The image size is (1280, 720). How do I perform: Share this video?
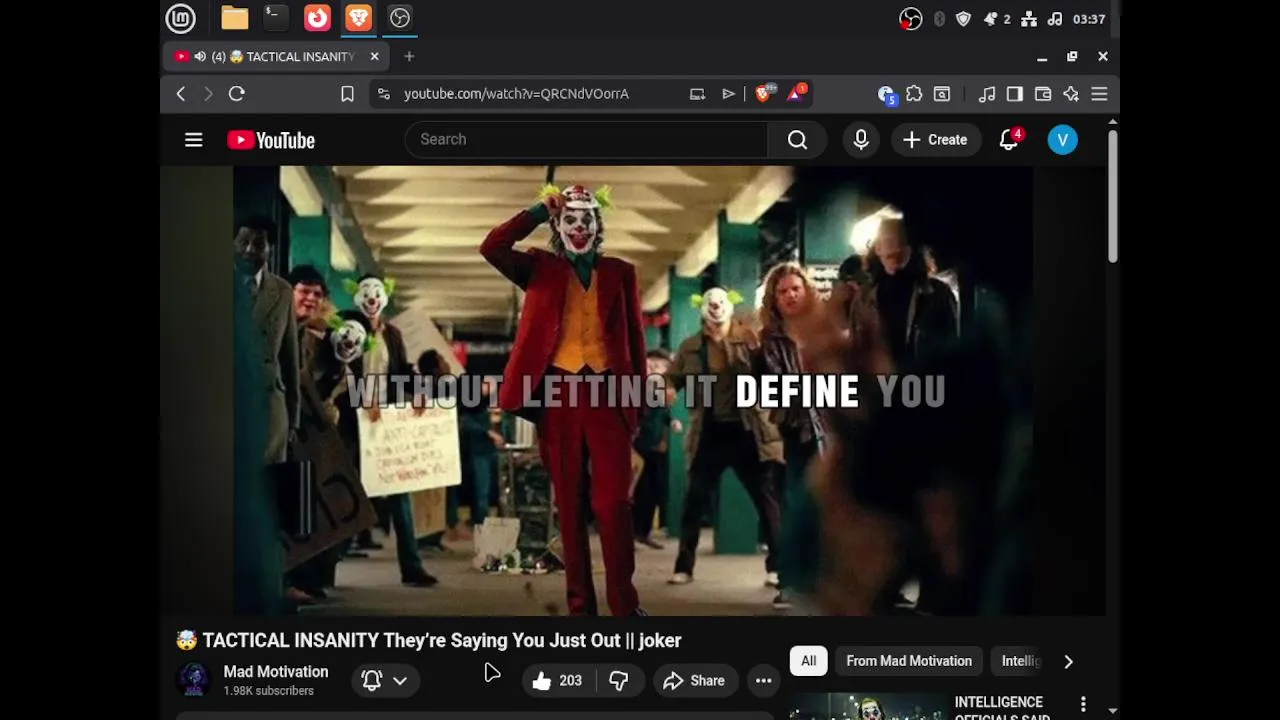click(x=696, y=681)
